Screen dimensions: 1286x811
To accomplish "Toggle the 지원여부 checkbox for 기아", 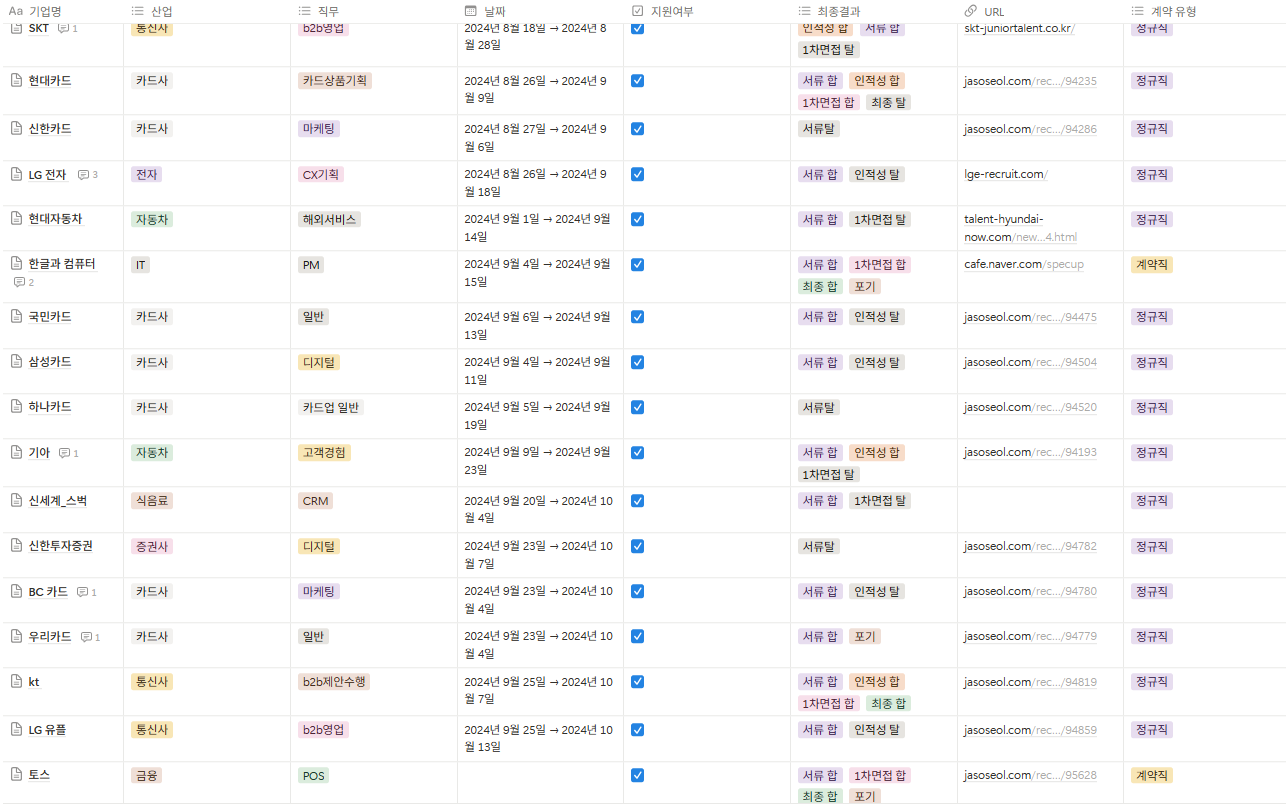I will tap(637, 452).
